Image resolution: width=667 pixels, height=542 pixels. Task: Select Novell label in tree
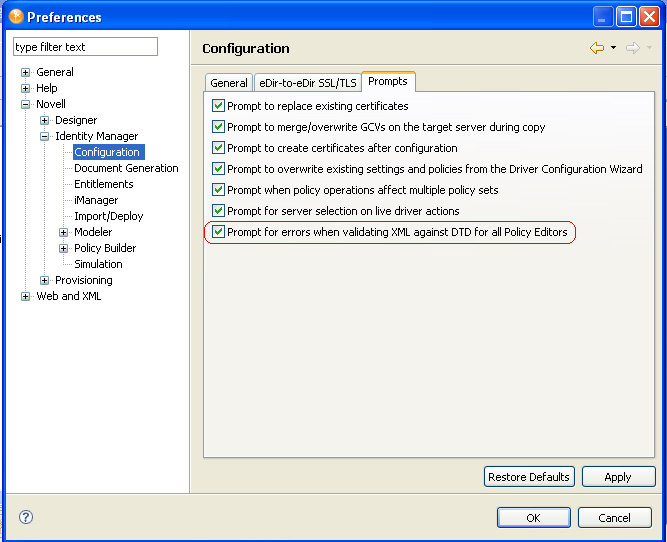pos(51,104)
